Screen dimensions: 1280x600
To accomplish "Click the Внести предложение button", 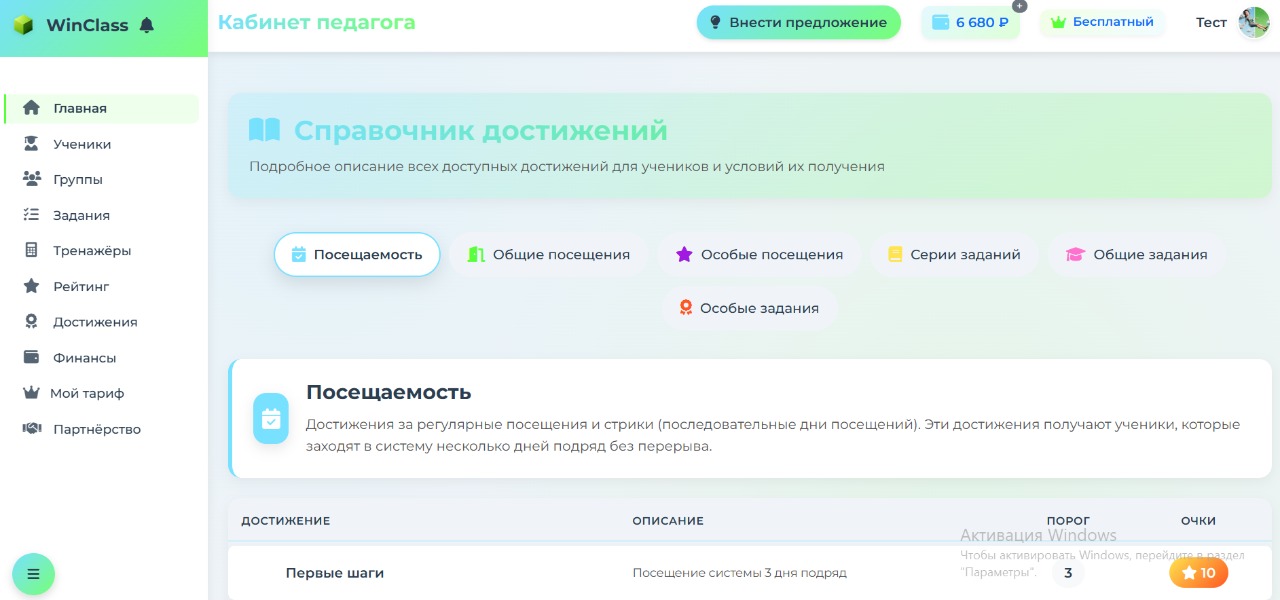I will click(x=798, y=21).
